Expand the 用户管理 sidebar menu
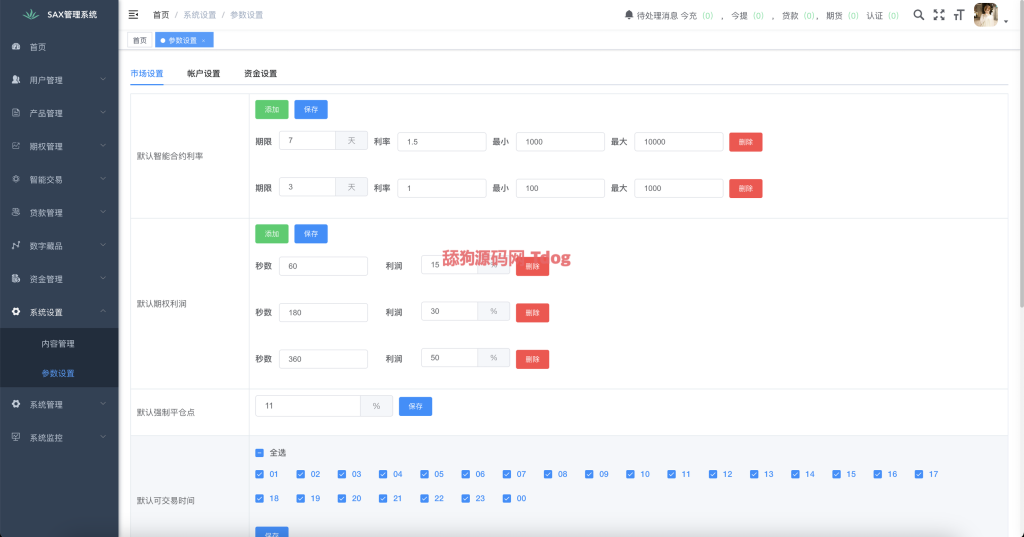 (x=59, y=80)
